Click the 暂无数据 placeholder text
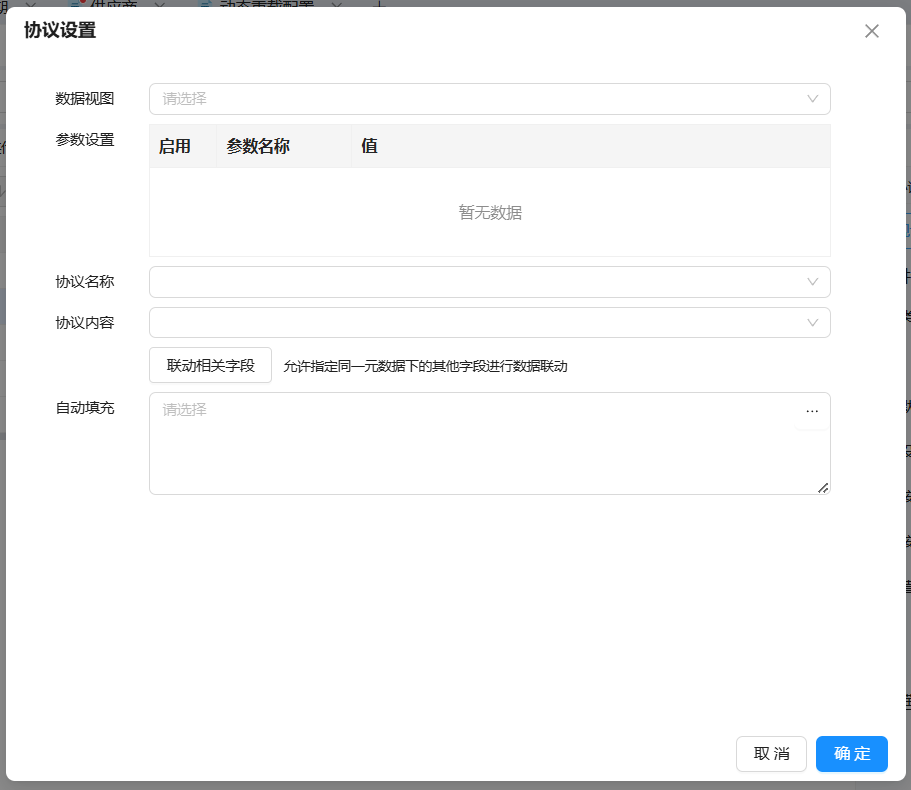Image resolution: width=911 pixels, height=790 pixels. [490, 213]
